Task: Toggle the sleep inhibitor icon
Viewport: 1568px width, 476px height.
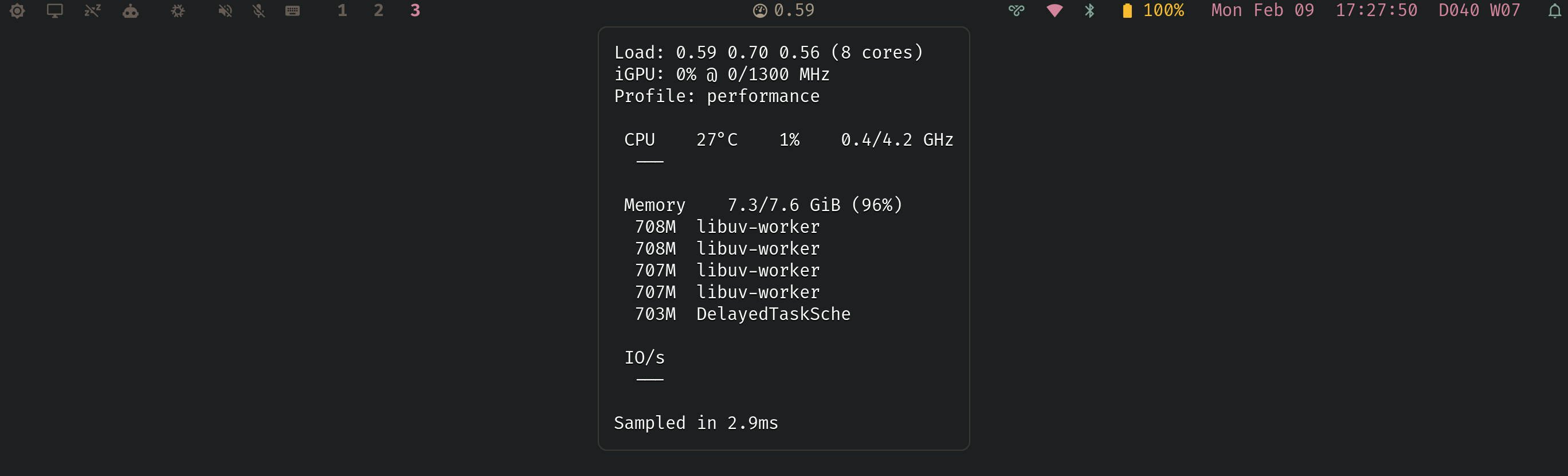Action: (x=92, y=11)
